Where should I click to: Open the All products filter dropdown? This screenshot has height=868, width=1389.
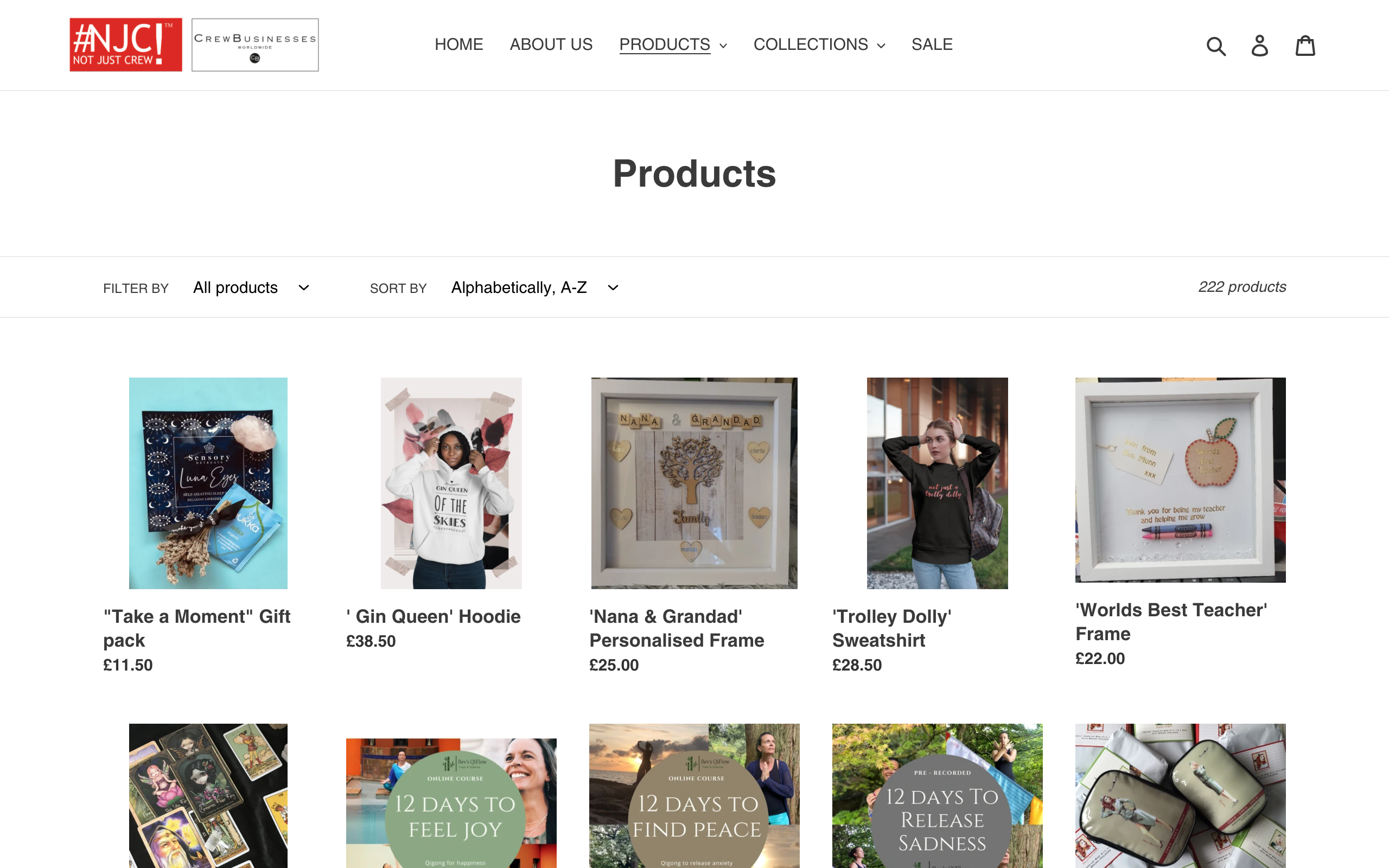(251, 288)
